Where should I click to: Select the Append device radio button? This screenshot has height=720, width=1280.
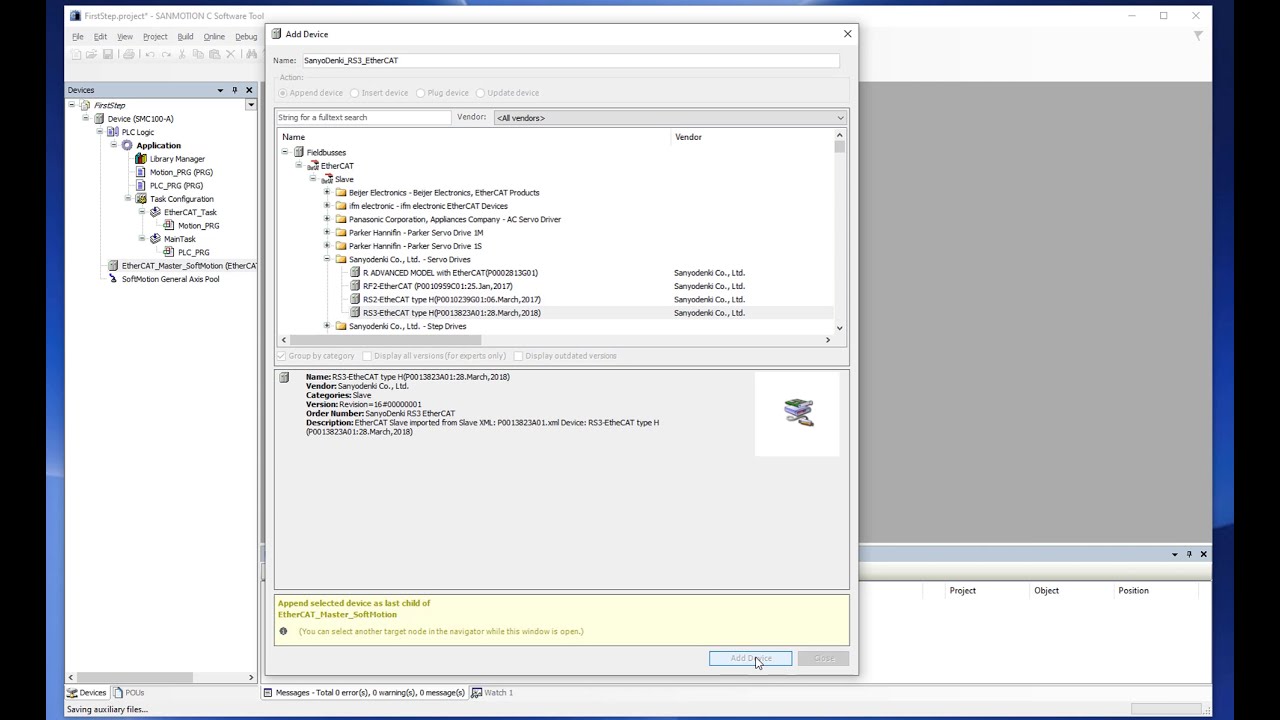[x=283, y=93]
